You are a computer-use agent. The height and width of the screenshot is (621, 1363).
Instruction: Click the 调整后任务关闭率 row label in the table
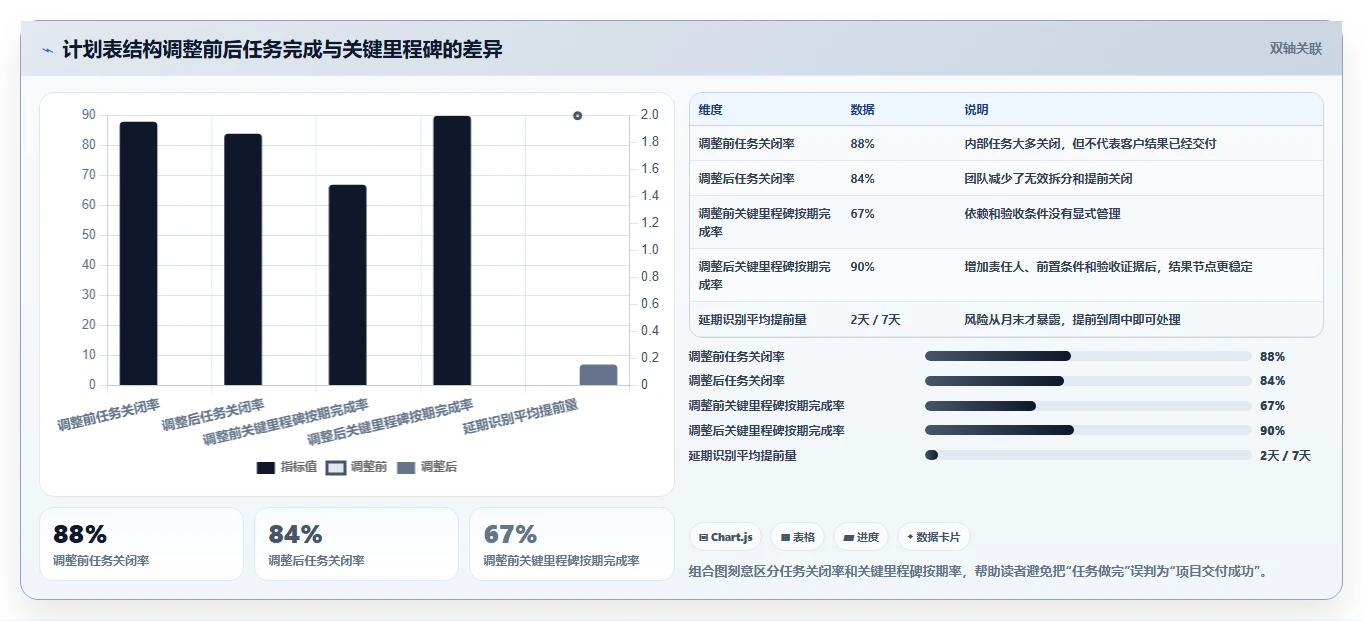point(746,179)
